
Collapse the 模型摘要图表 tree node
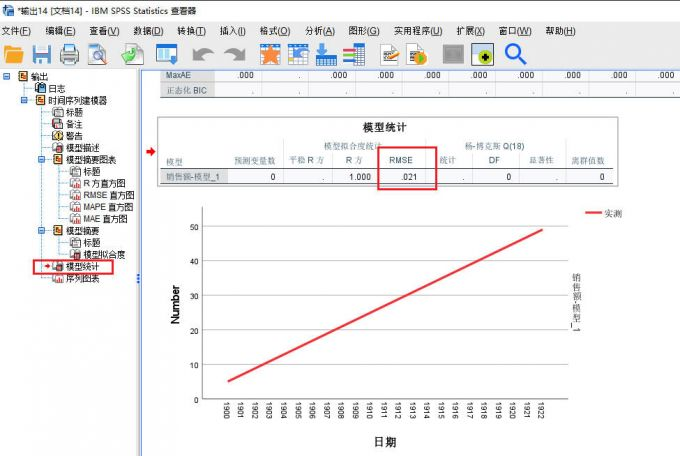coord(41,159)
